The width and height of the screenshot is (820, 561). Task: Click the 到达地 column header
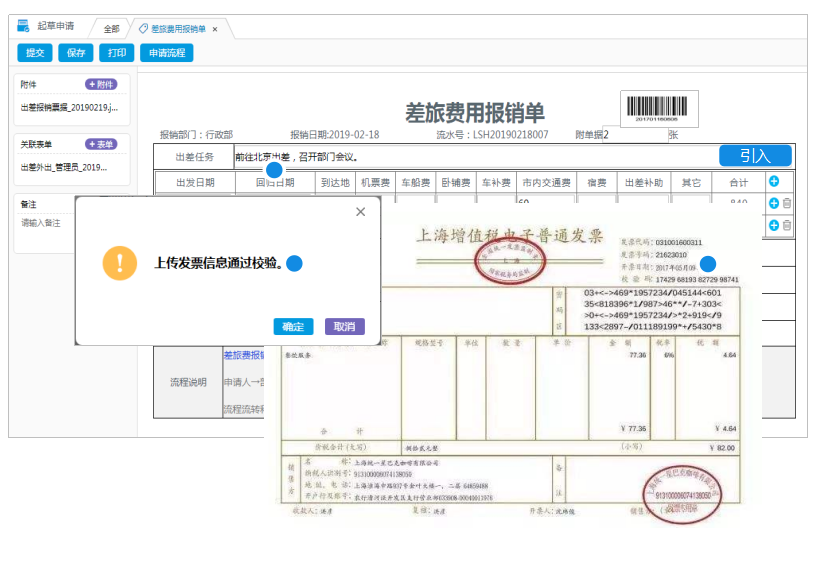[x=335, y=182]
